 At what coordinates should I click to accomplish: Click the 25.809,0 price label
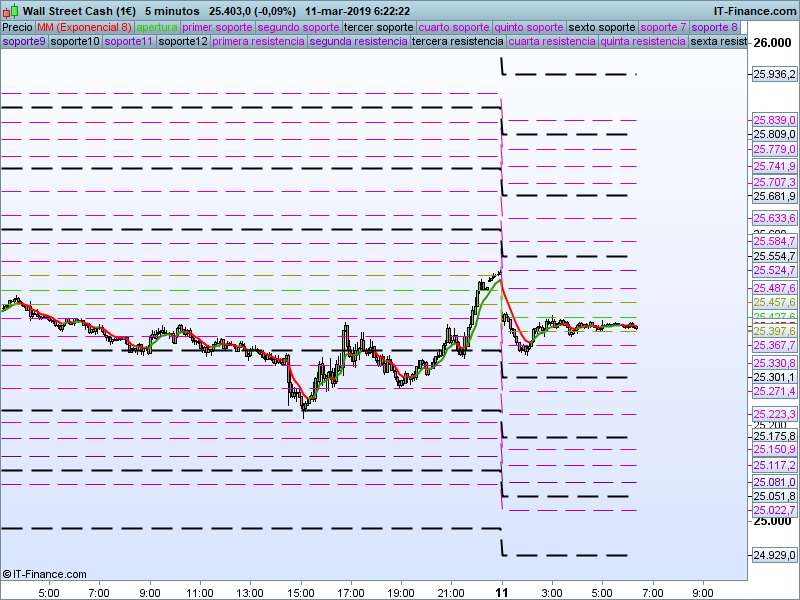coord(774,134)
